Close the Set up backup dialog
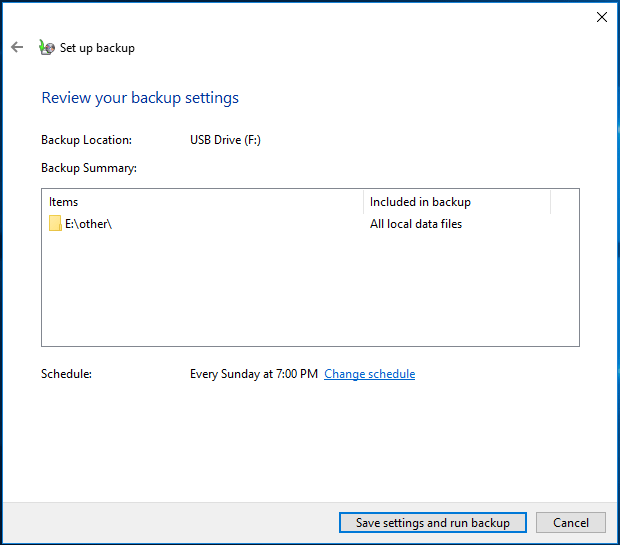 pyautogui.click(x=602, y=17)
